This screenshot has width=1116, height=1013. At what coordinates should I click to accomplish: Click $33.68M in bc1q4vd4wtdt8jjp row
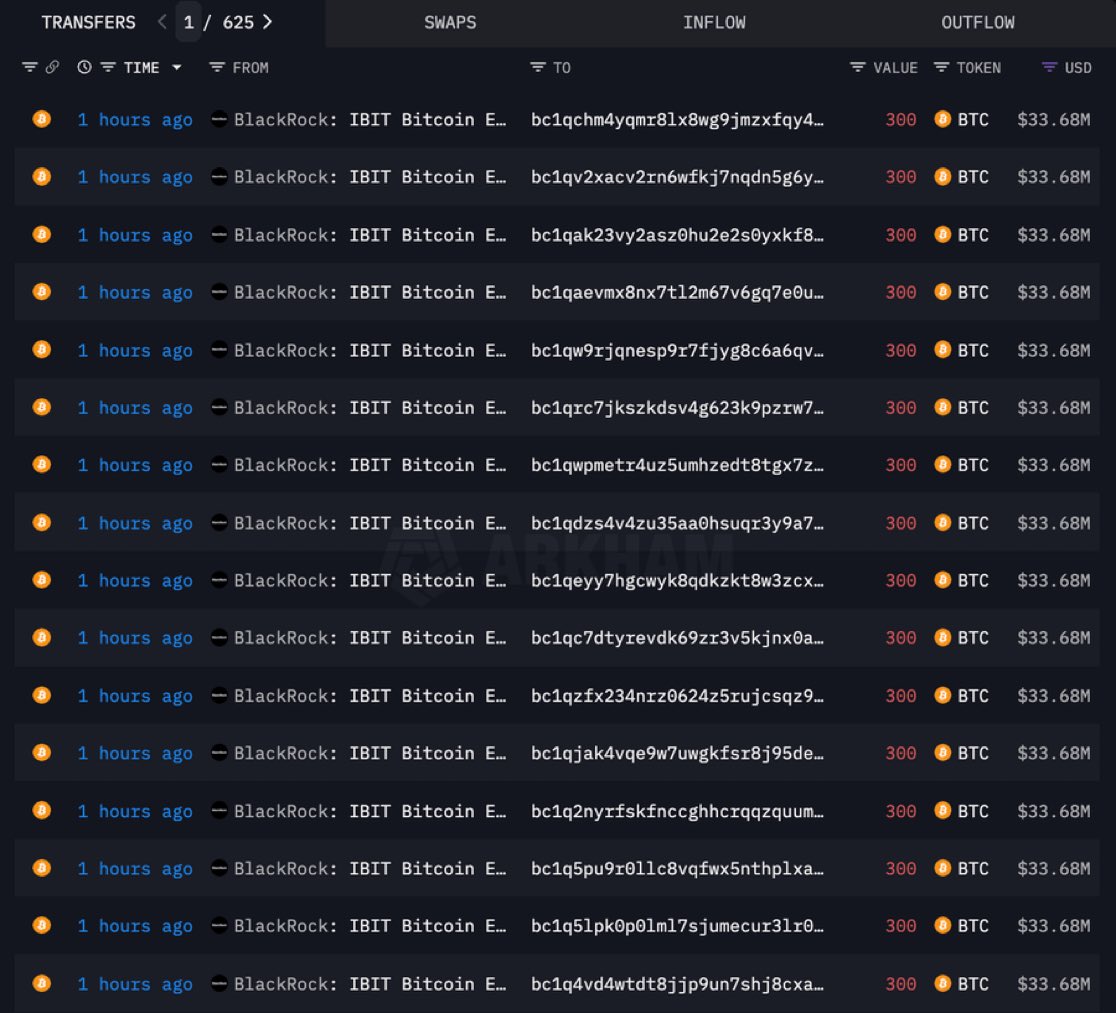point(1053,984)
